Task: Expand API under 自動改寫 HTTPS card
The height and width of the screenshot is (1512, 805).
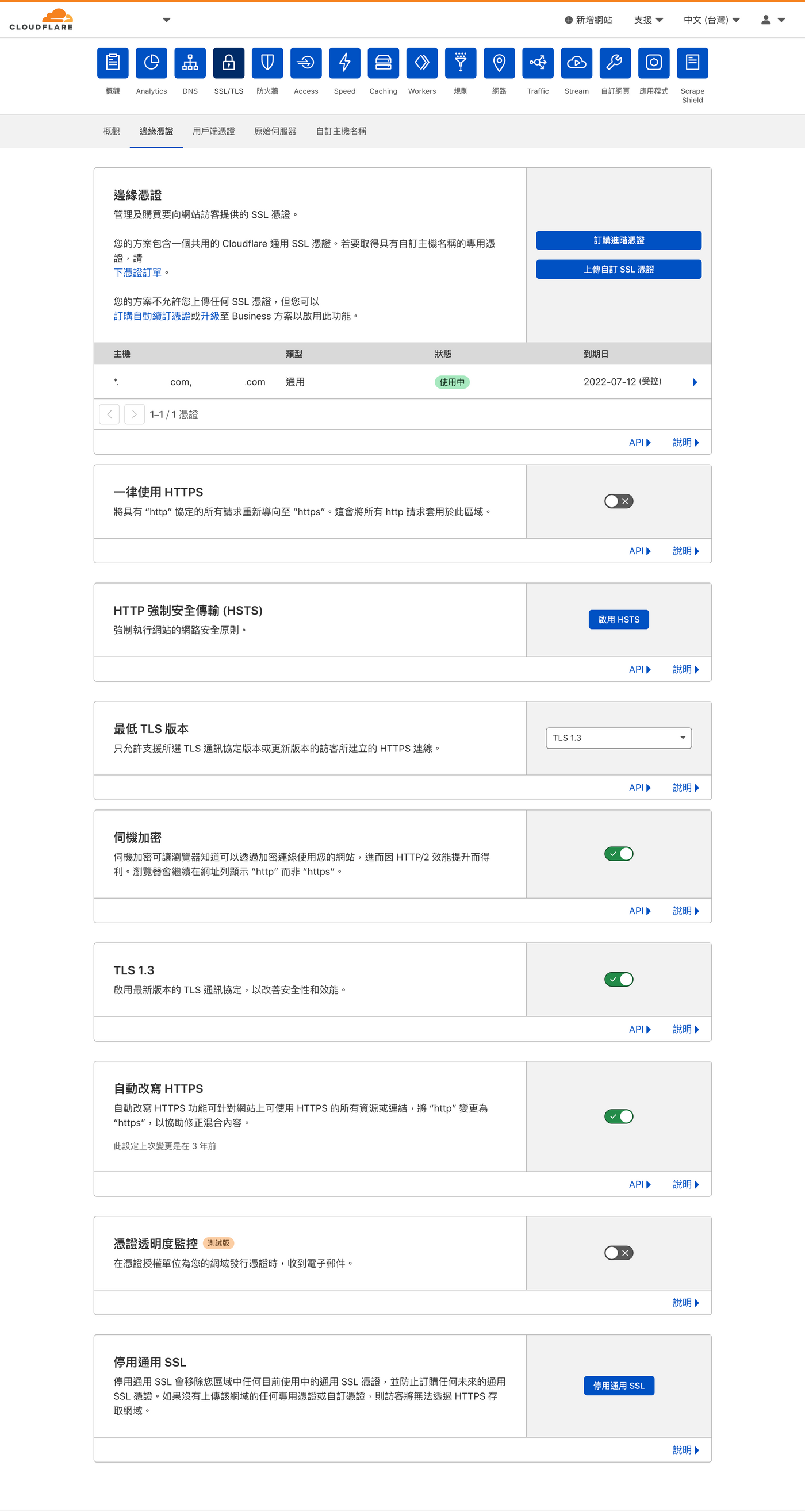Action: 639,1184
